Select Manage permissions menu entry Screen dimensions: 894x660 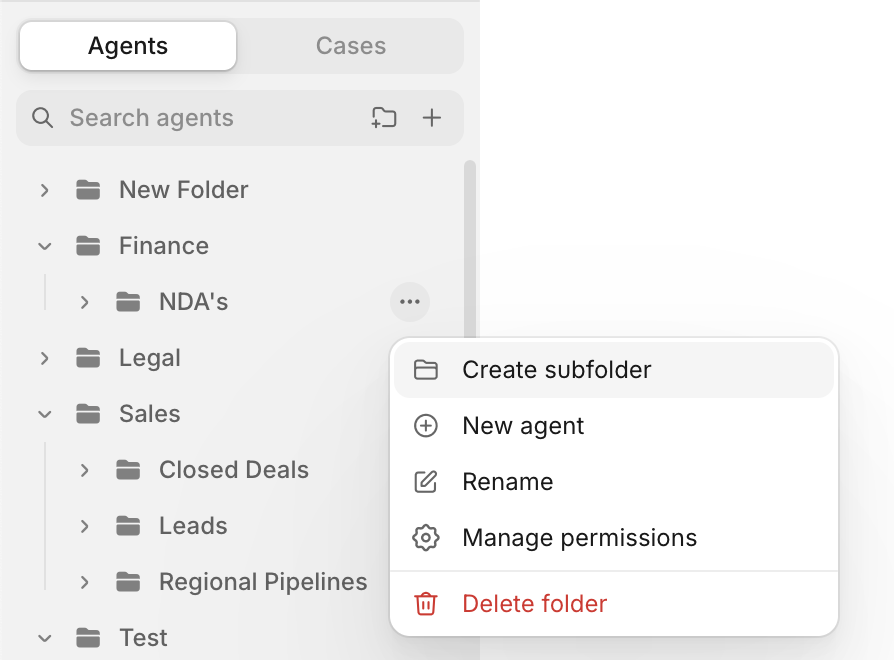[x=614, y=537]
